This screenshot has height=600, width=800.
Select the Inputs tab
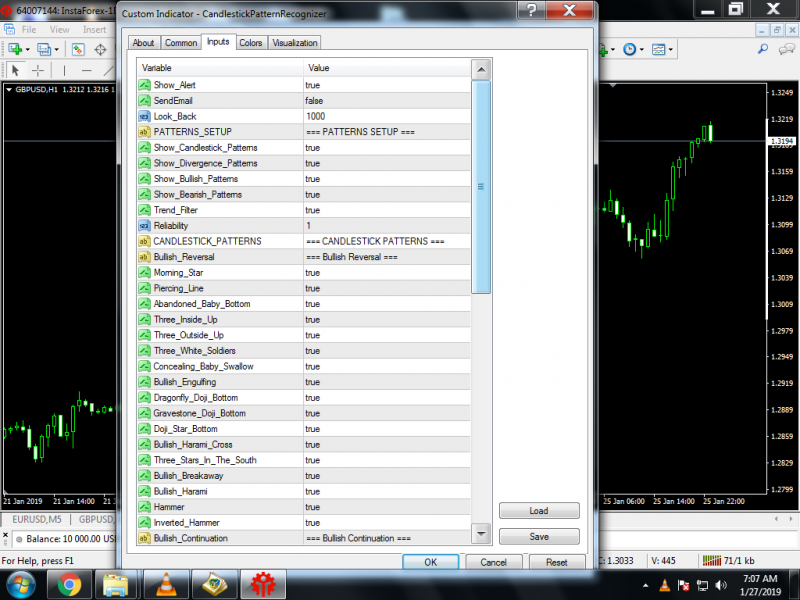tap(218, 42)
